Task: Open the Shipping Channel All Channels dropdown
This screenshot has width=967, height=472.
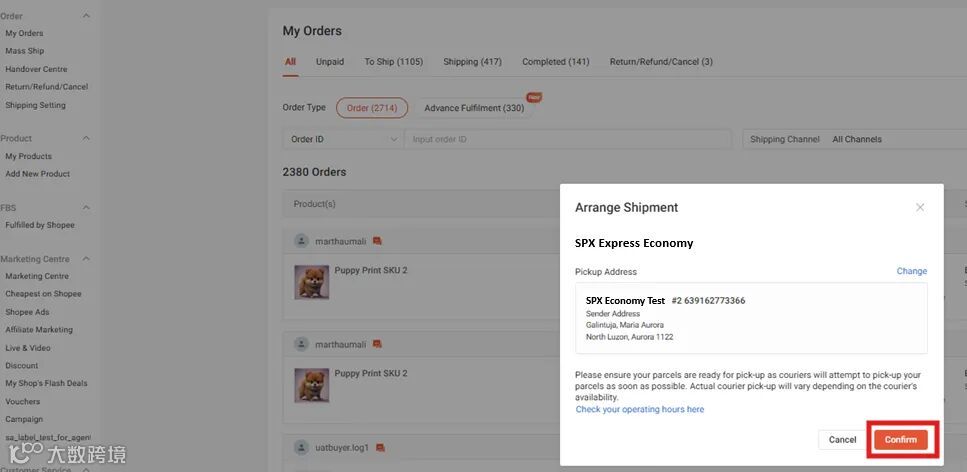Action: tap(855, 139)
